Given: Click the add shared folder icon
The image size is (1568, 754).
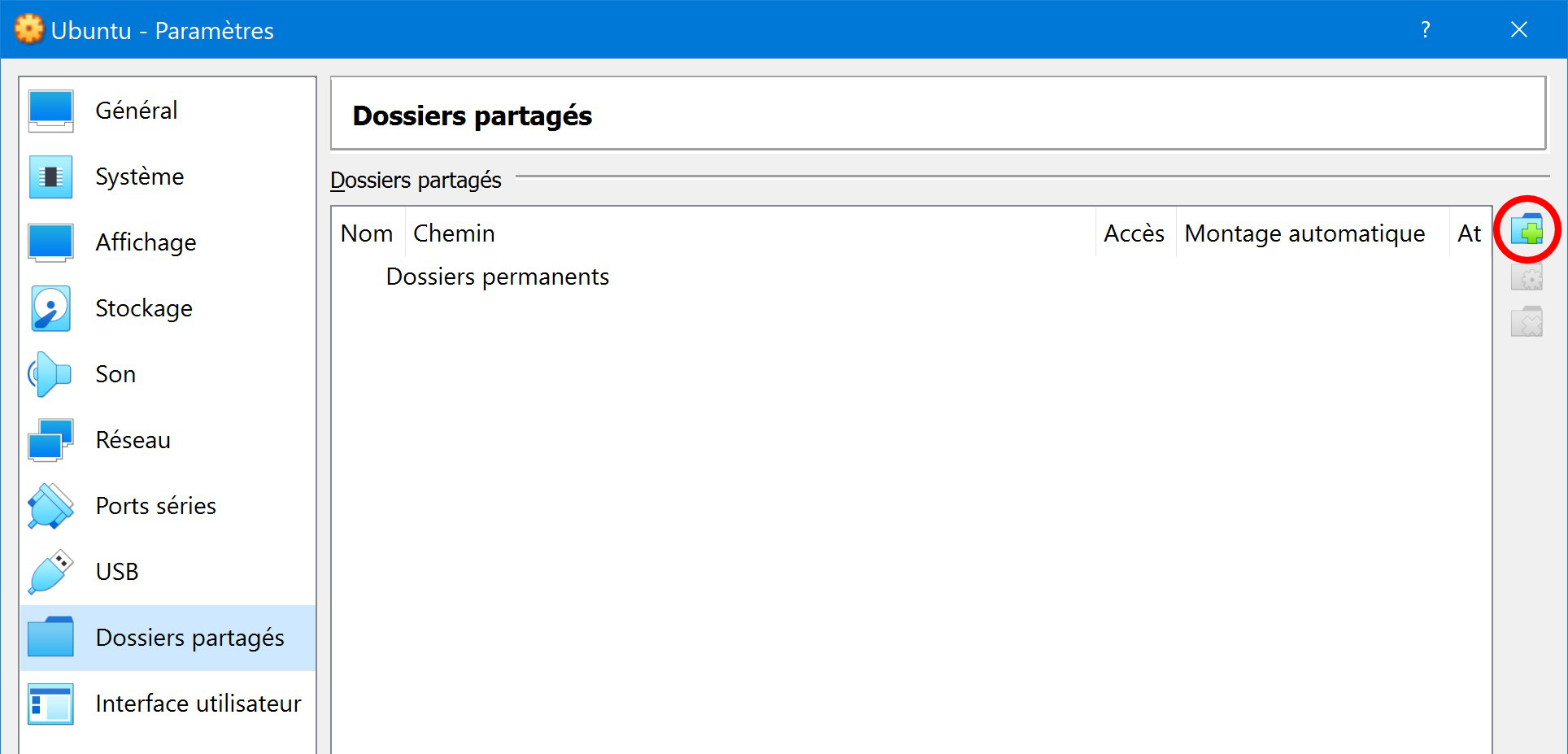Looking at the screenshot, I should point(1527,230).
